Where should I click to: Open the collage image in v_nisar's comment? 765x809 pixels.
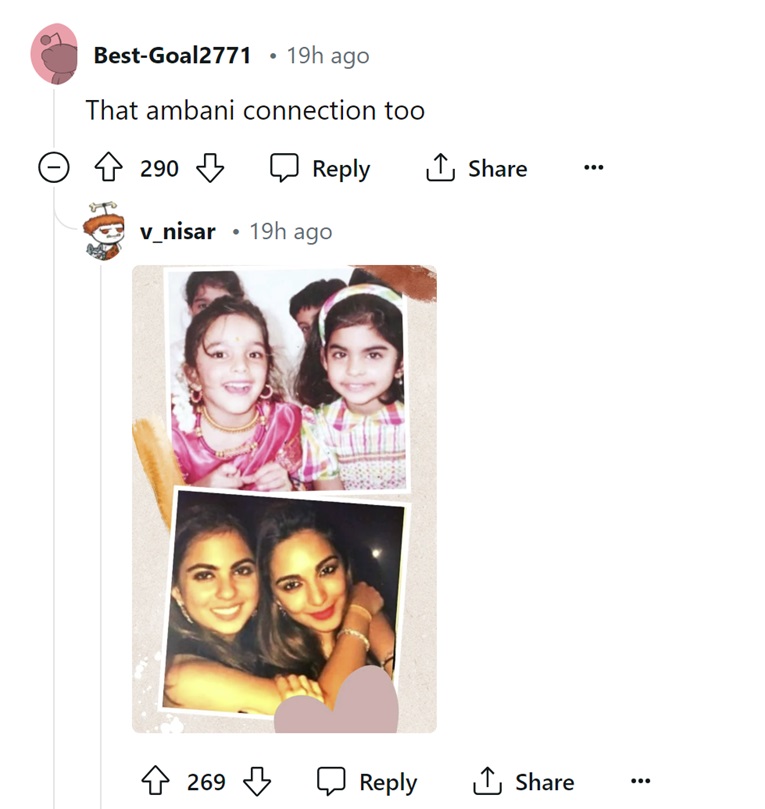pos(284,498)
